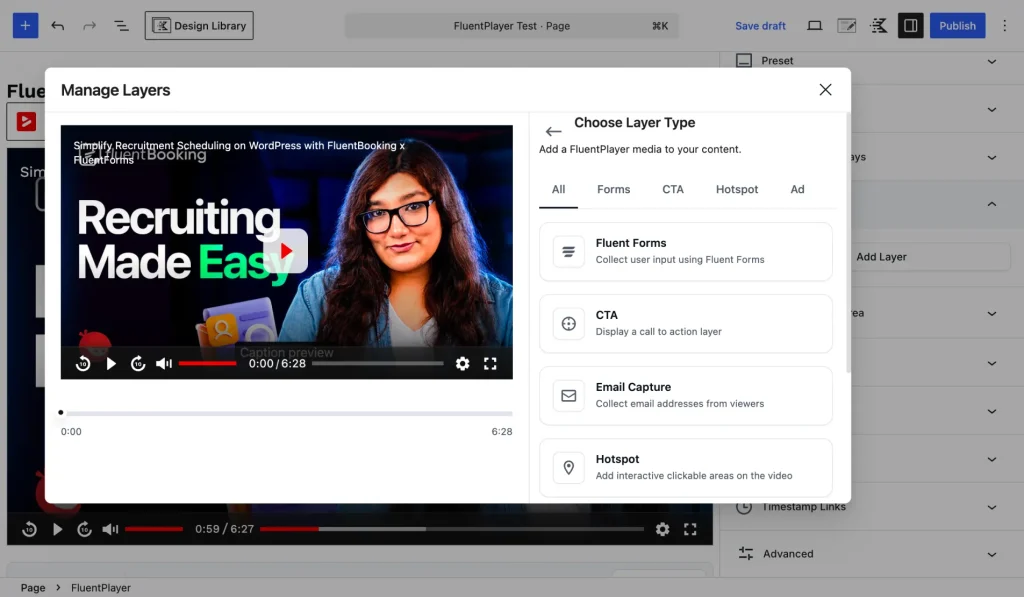
Task: Open the Kadence settings icon in toolbar
Action: 879,25
